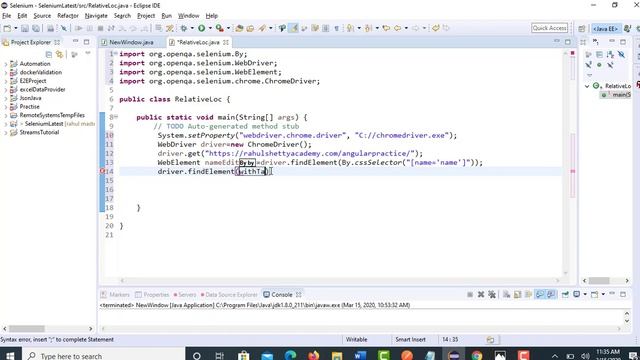The height and width of the screenshot is (360, 640).
Task: Open the Outline view menu triangle
Action: (x=589, y=75)
